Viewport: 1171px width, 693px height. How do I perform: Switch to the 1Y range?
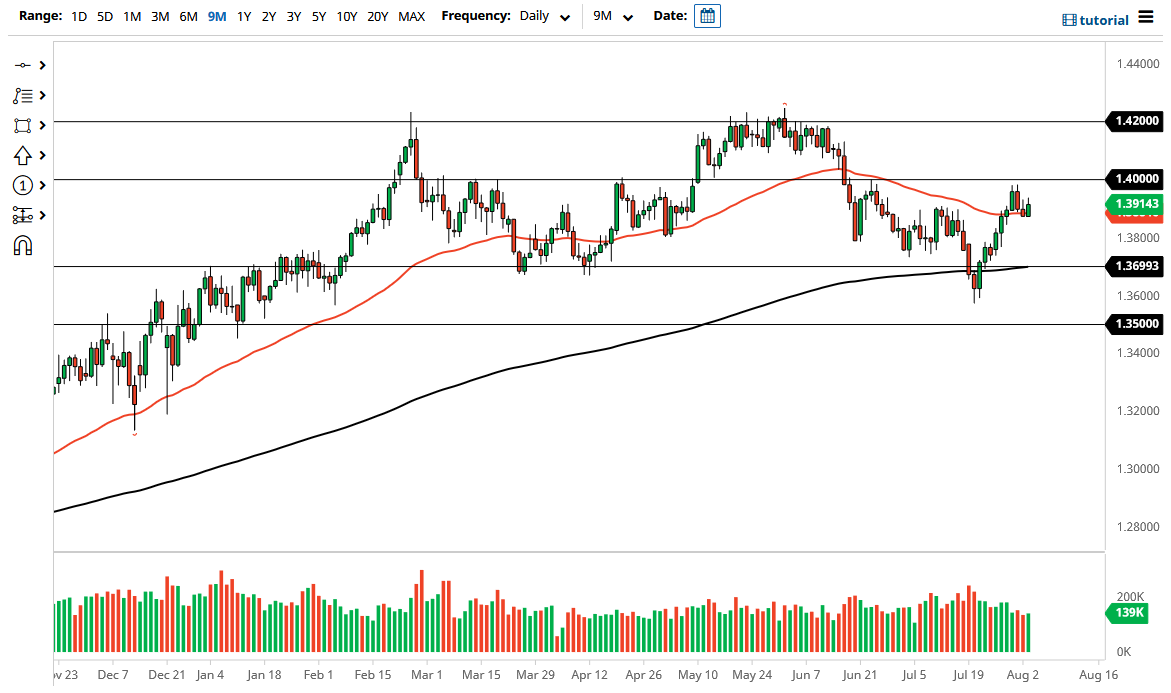pos(244,16)
